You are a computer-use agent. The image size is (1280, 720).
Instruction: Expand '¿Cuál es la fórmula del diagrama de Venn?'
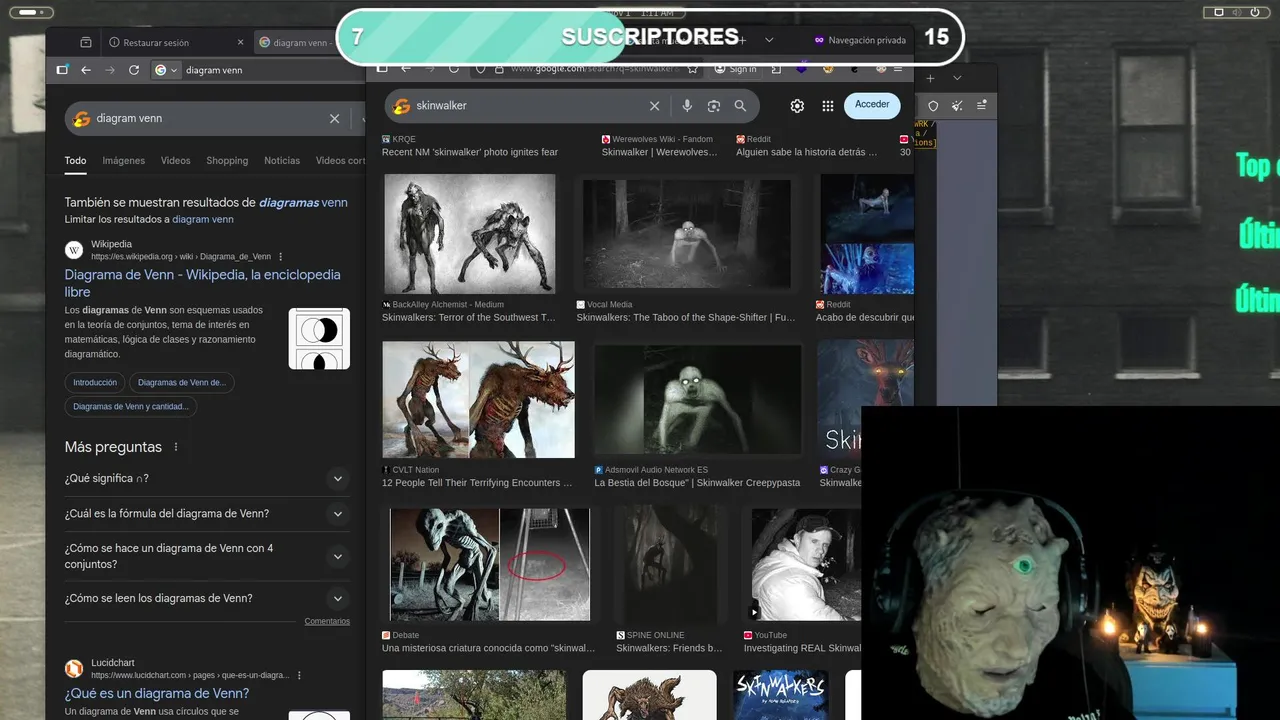point(207,514)
